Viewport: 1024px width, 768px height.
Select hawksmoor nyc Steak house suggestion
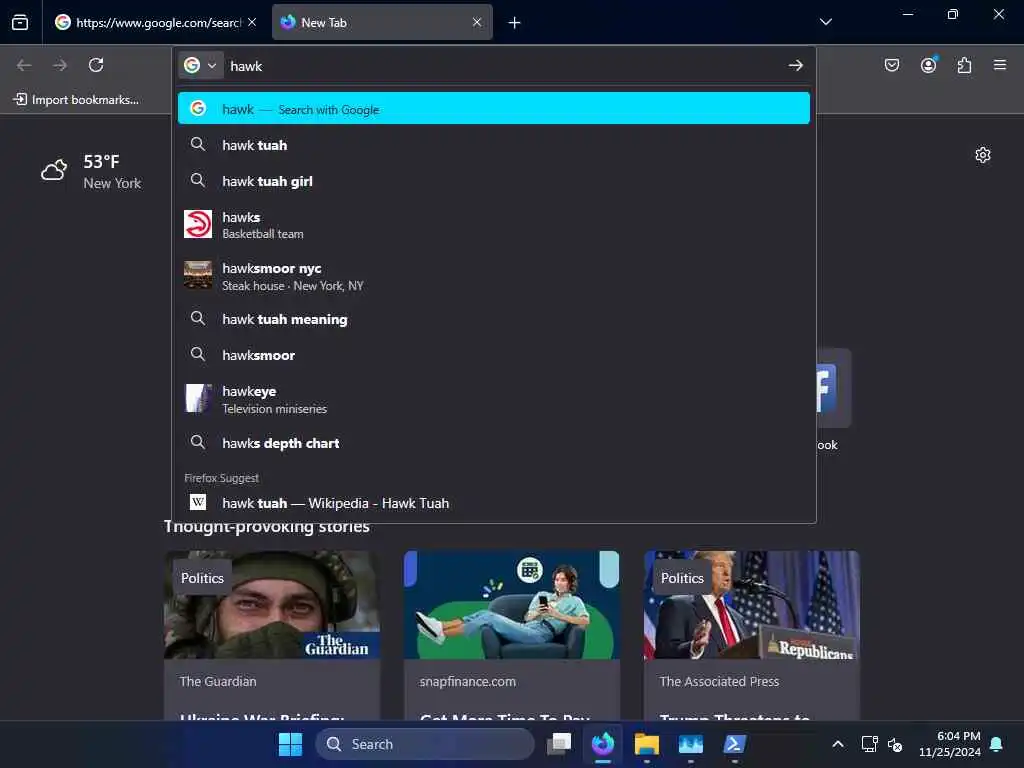[x=494, y=276]
